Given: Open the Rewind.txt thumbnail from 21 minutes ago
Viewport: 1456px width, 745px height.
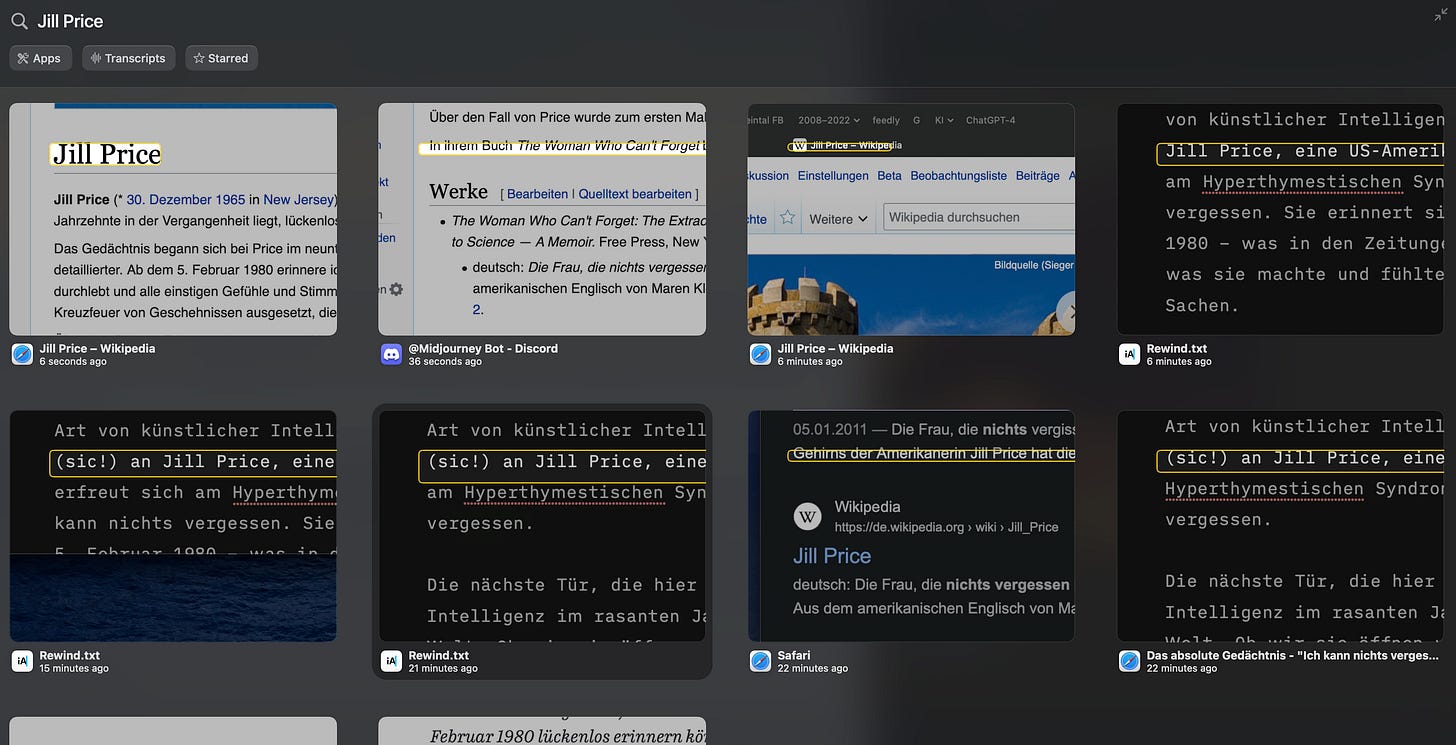Looking at the screenshot, I should (542, 526).
